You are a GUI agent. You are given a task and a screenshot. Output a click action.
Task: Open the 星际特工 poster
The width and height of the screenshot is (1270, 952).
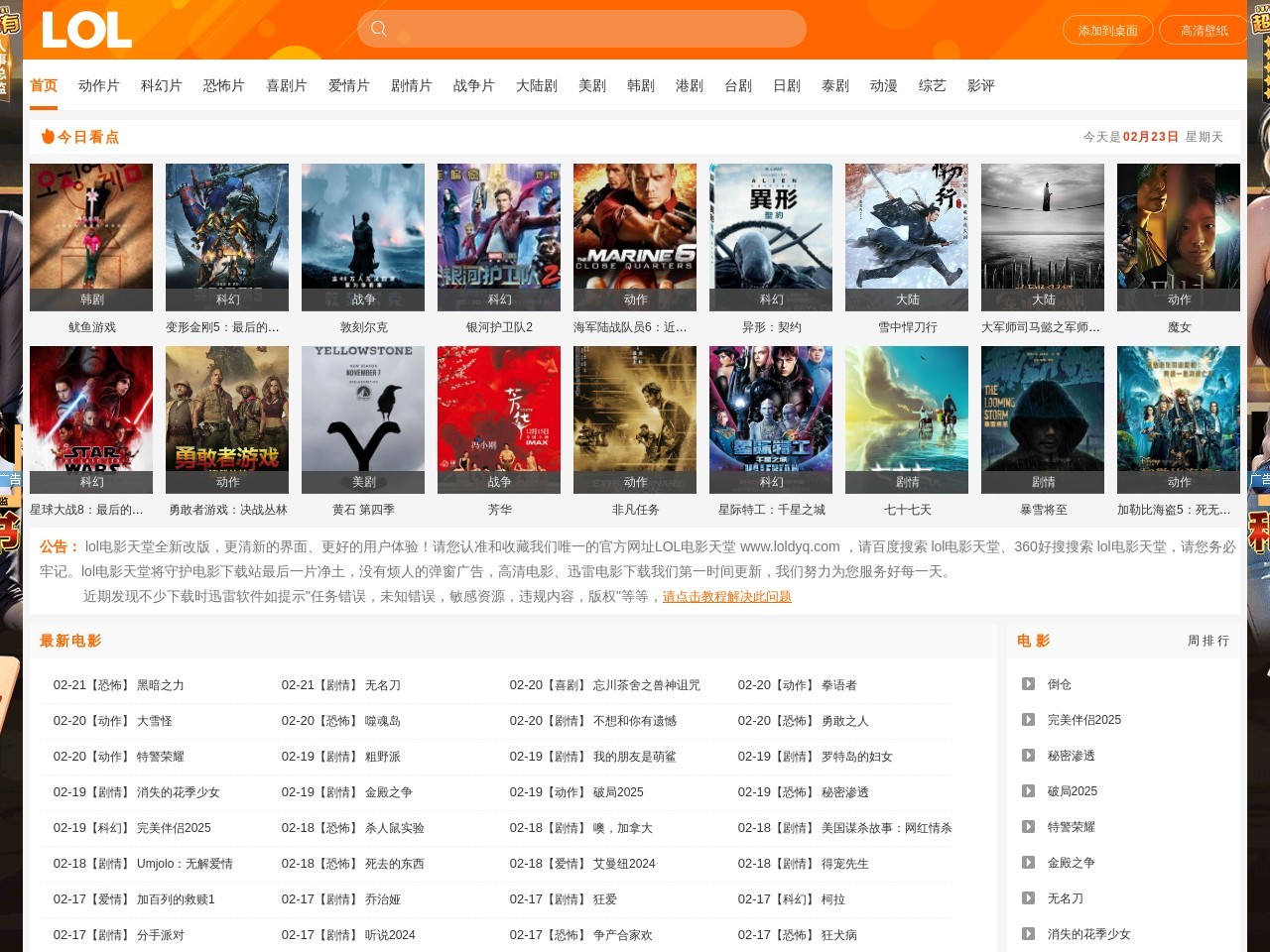[771, 419]
